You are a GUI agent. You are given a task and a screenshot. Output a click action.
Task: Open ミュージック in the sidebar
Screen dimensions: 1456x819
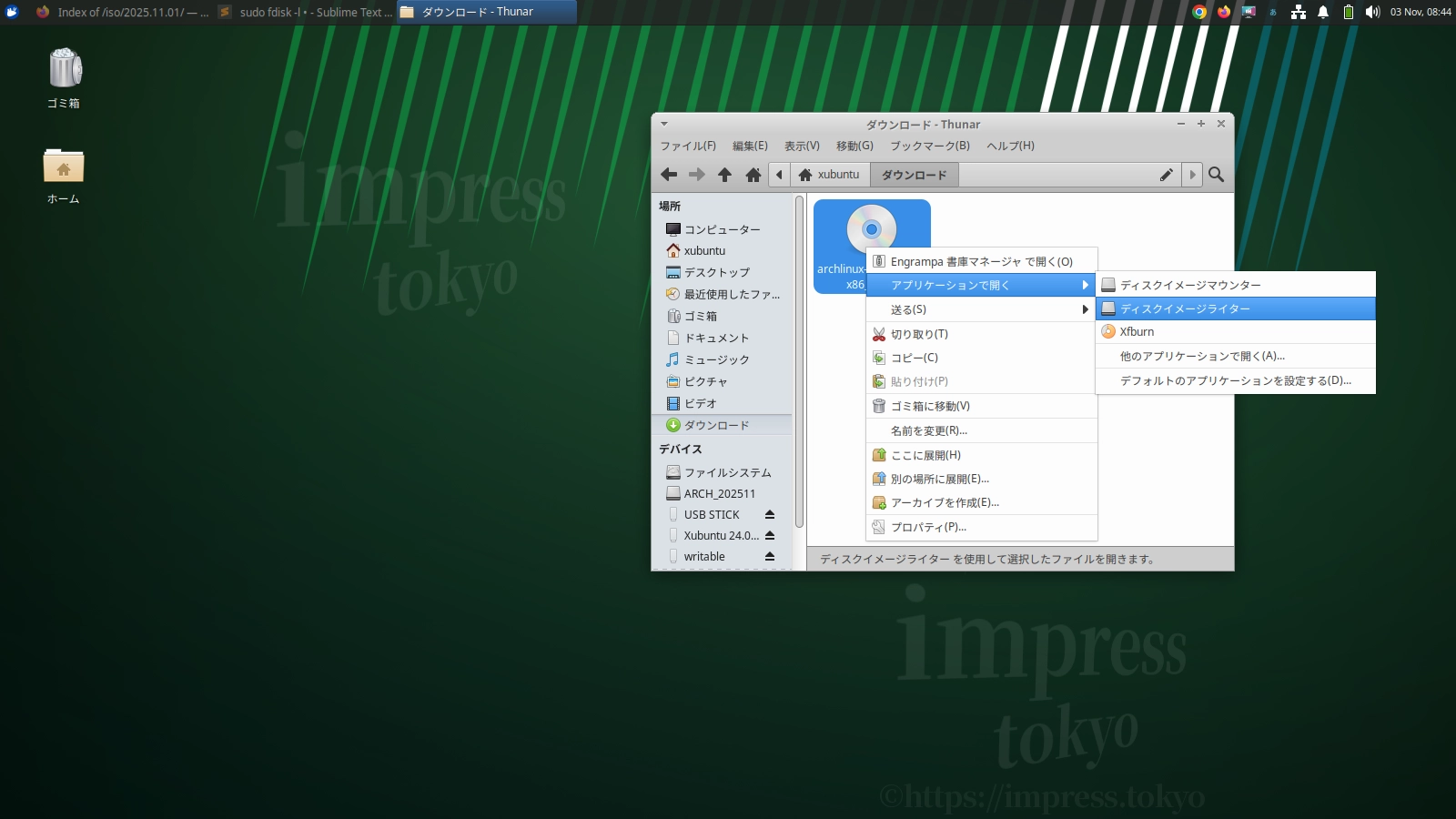click(x=723, y=360)
